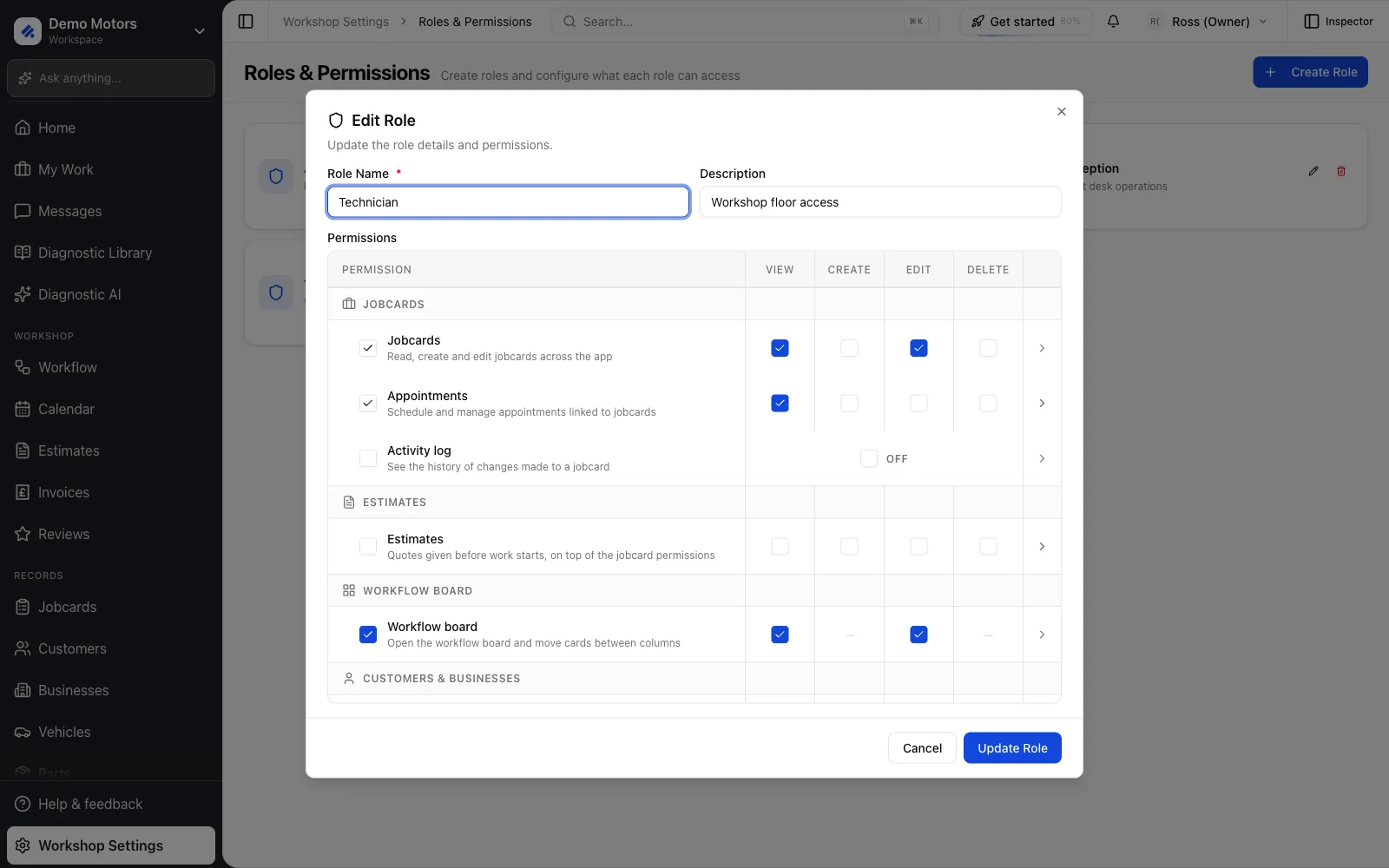The width and height of the screenshot is (1389, 868).
Task: Open Customers in sidebar
Action: [111, 648]
